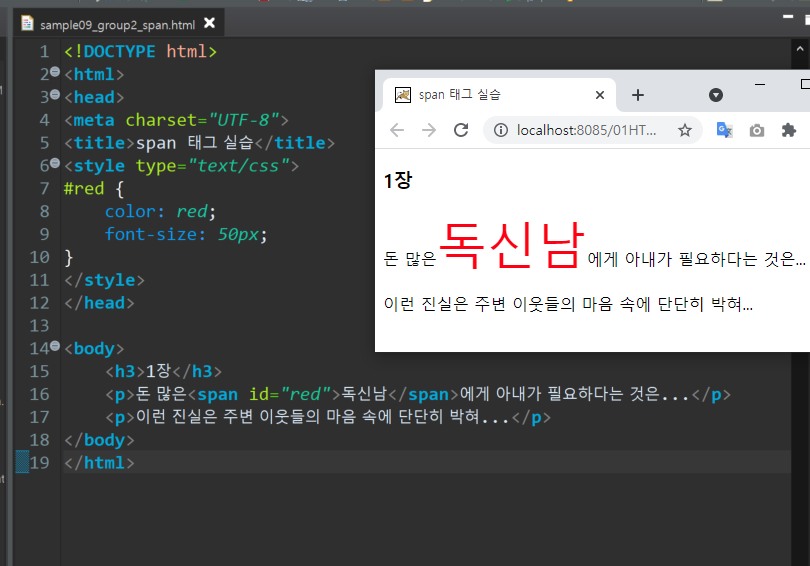The height and width of the screenshot is (566, 810).
Task: Click '이런 진실은 주변 이웃들의' paragraph in browser
Action: [x=568, y=304]
